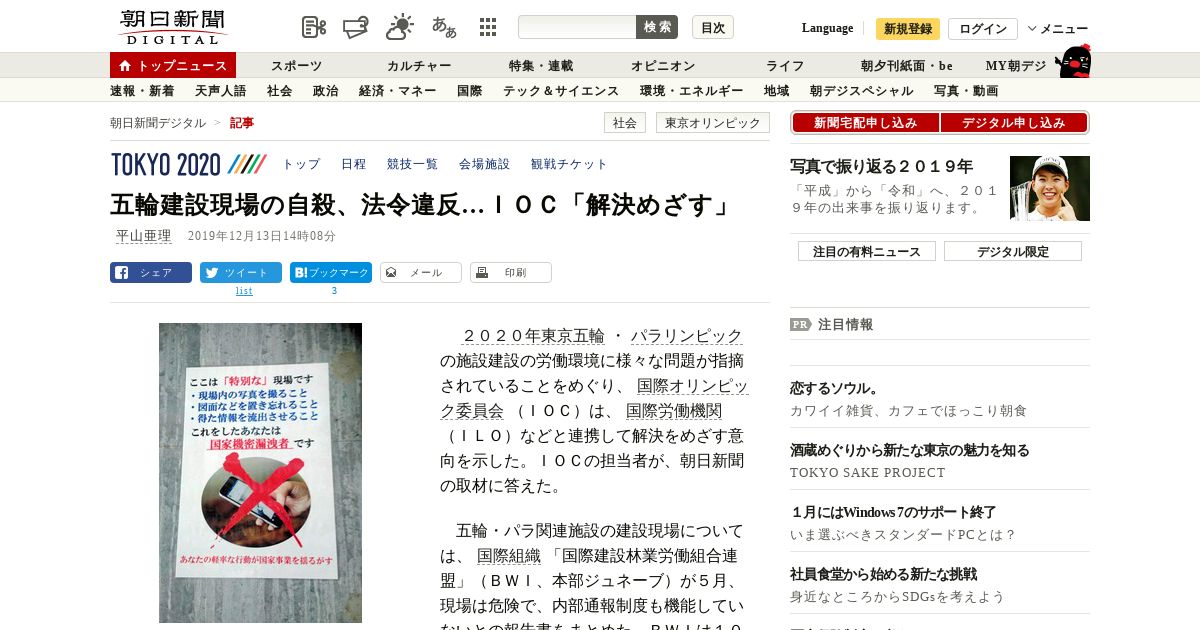Open the 目次 table of contents
This screenshot has width=1200, height=630.
(x=713, y=27)
